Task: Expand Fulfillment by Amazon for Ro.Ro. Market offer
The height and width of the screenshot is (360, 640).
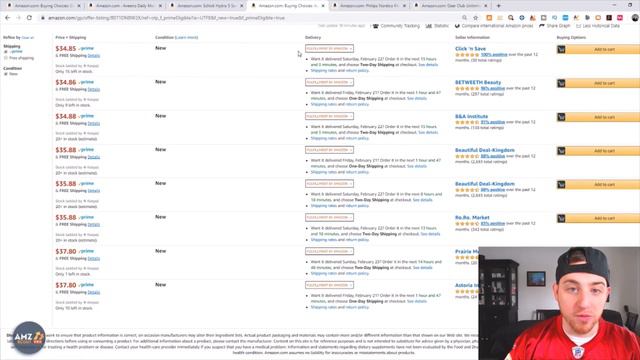Action: pos(329,218)
